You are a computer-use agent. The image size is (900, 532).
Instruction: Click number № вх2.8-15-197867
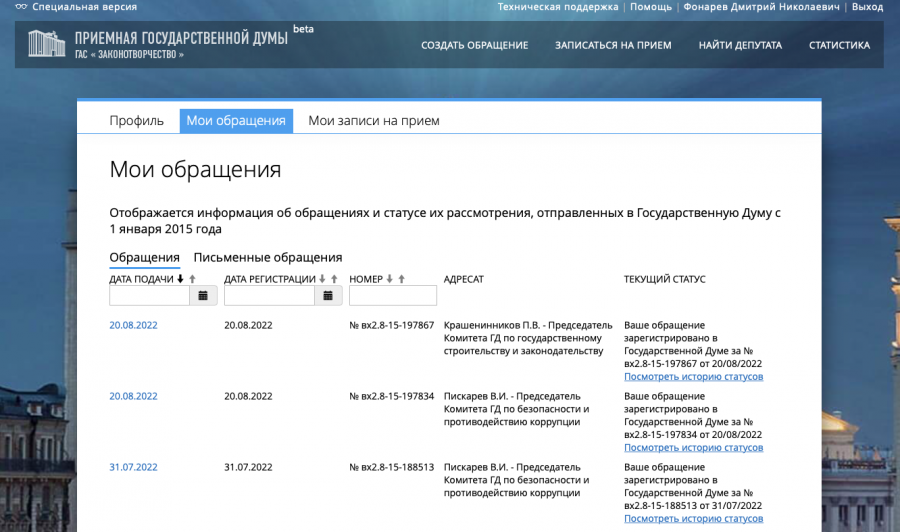[391, 325]
